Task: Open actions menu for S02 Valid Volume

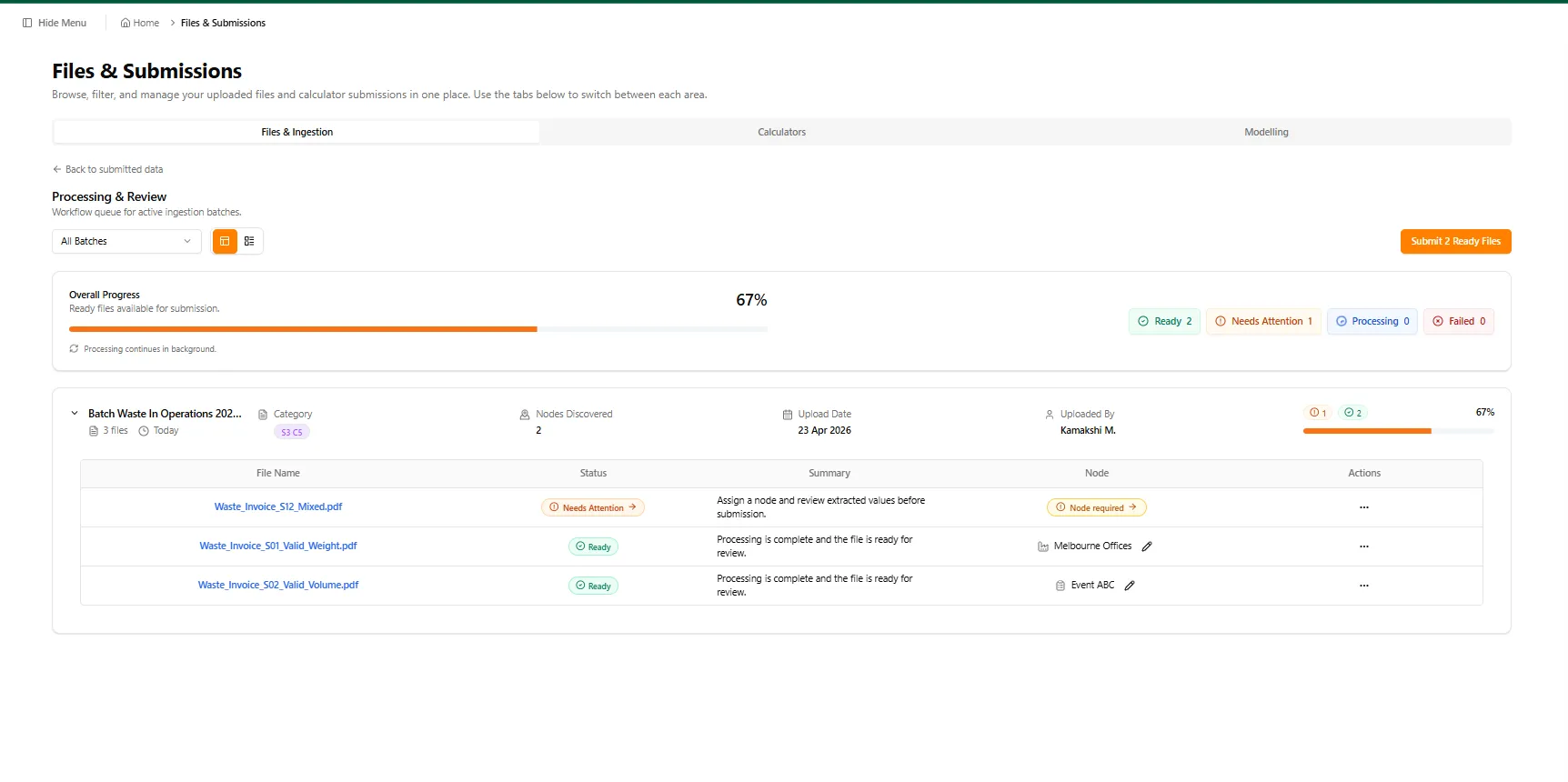Action: tap(1363, 586)
